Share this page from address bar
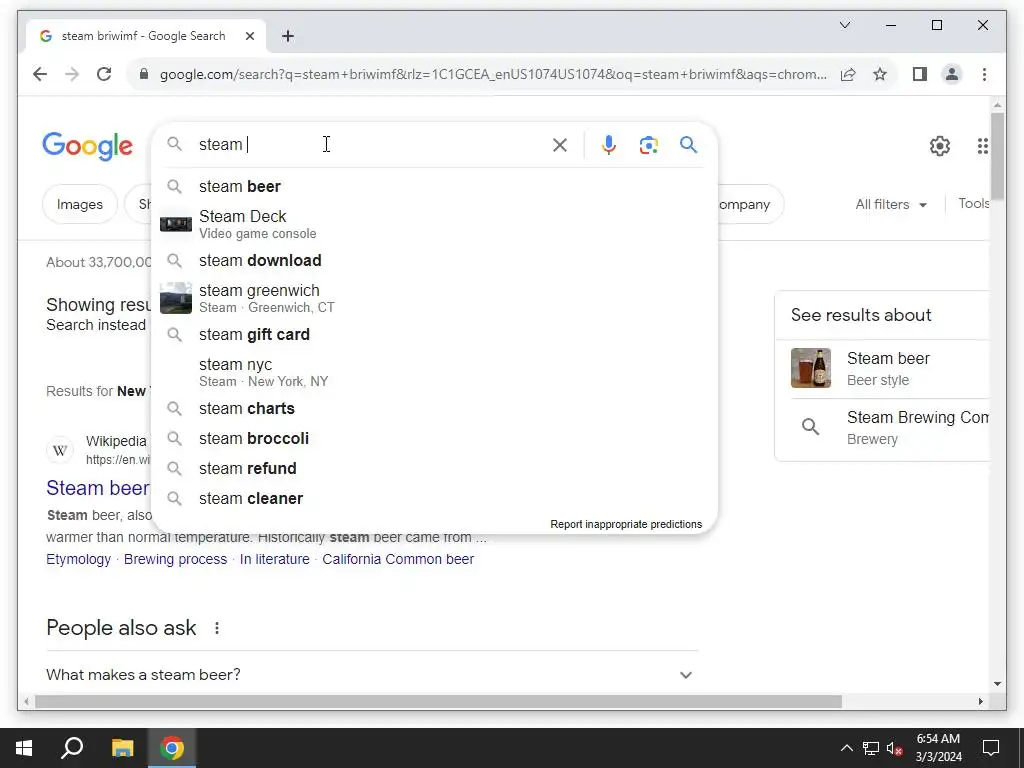 tap(848, 74)
